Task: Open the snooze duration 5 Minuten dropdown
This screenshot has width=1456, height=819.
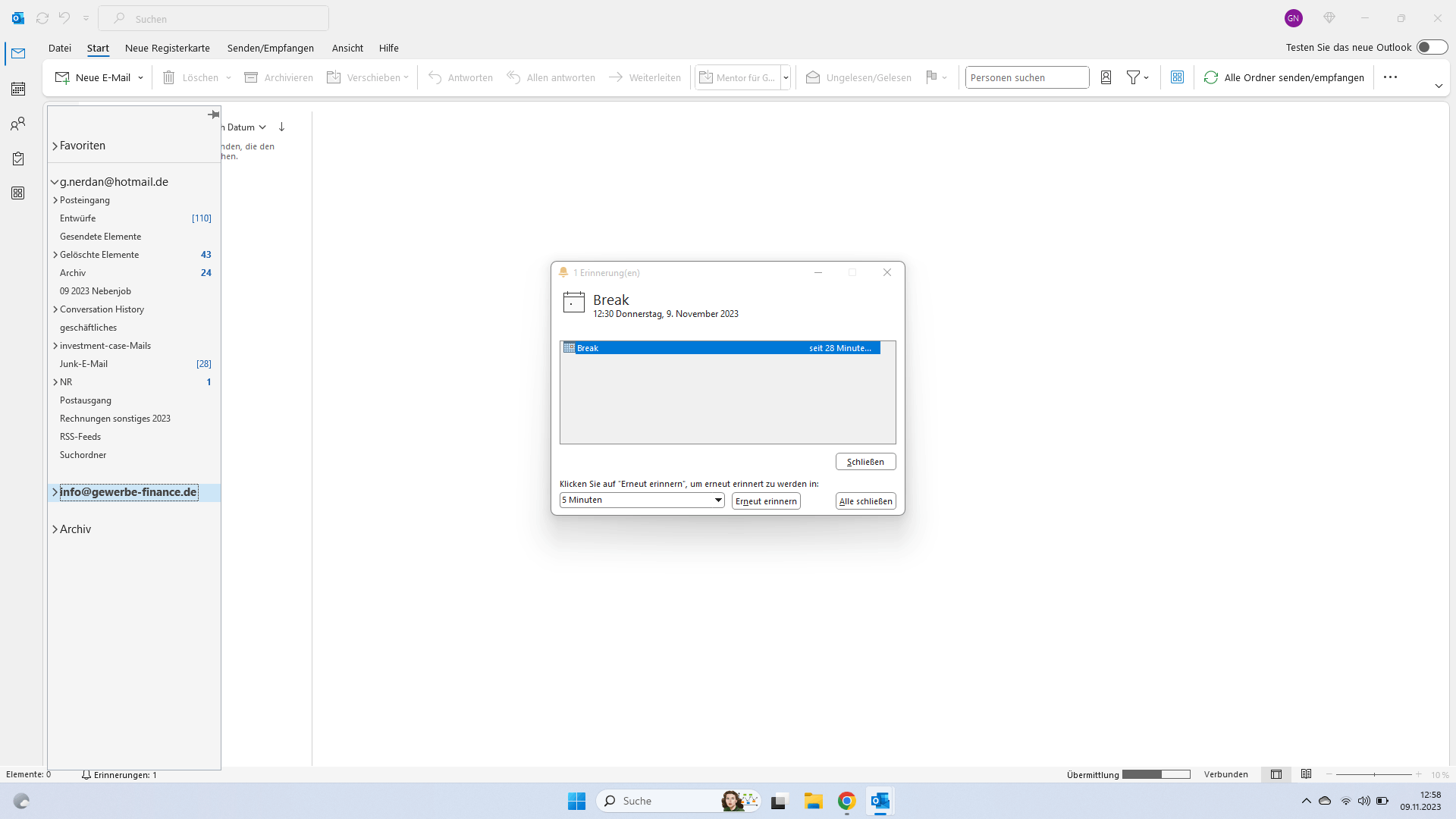Action: [717, 500]
